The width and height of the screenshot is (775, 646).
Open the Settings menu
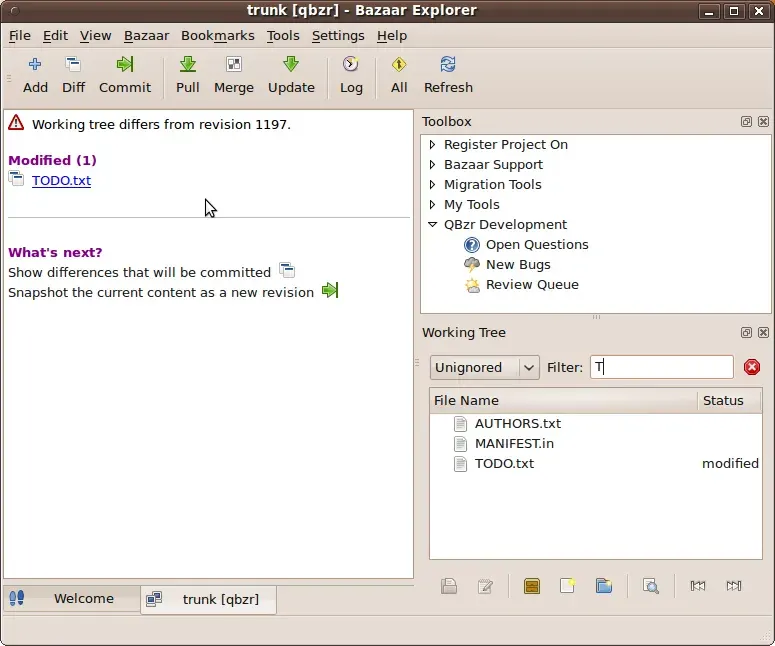pyautogui.click(x=338, y=36)
